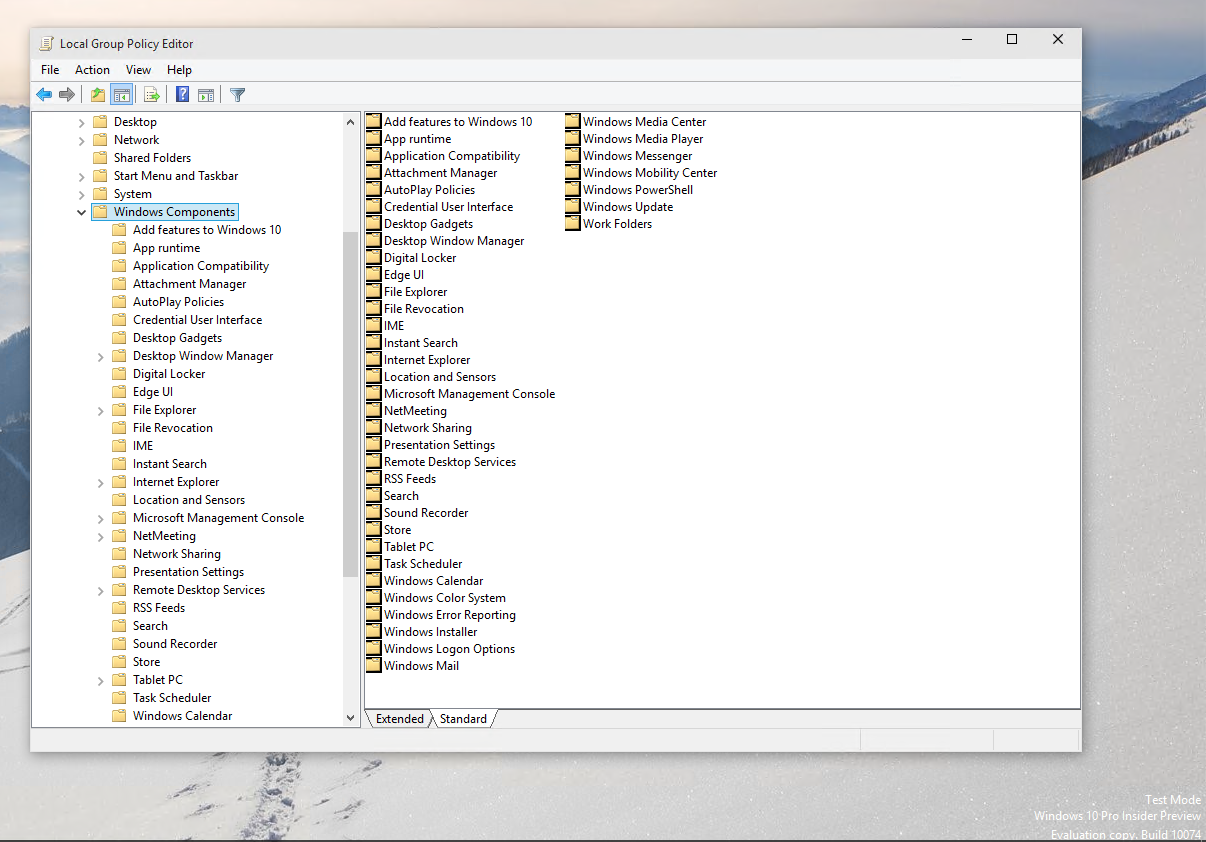Image resolution: width=1206 pixels, height=842 pixels.
Task: Select Windows Color System in right list
Action: [x=444, y=598]
